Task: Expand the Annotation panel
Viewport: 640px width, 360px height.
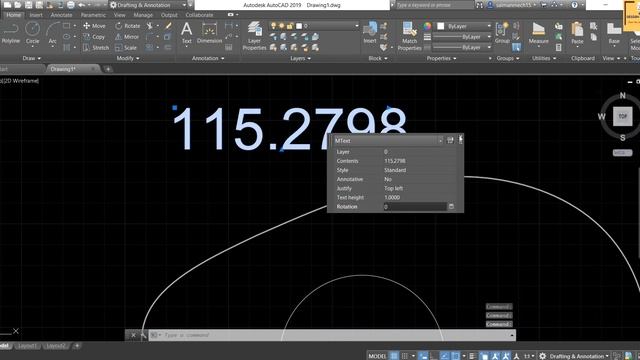Action: pos(208,58)
